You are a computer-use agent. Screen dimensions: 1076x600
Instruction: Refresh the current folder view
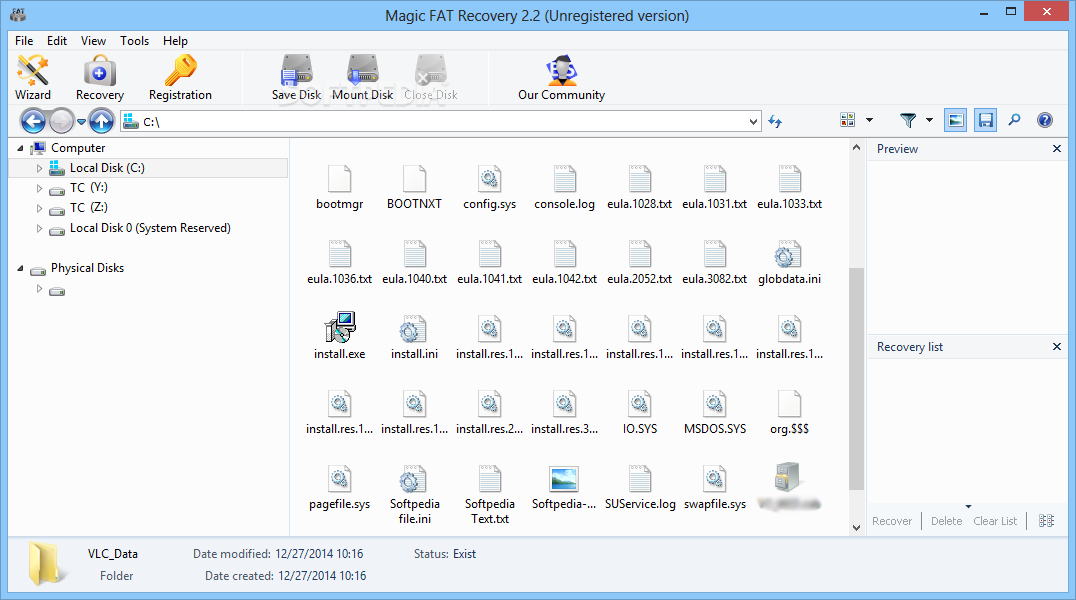point(775,122)
